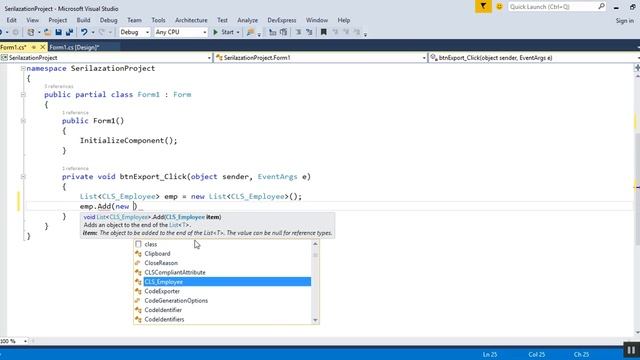Collapse the Form1() constructor block

pyautogui.click(x=23, y=121)
